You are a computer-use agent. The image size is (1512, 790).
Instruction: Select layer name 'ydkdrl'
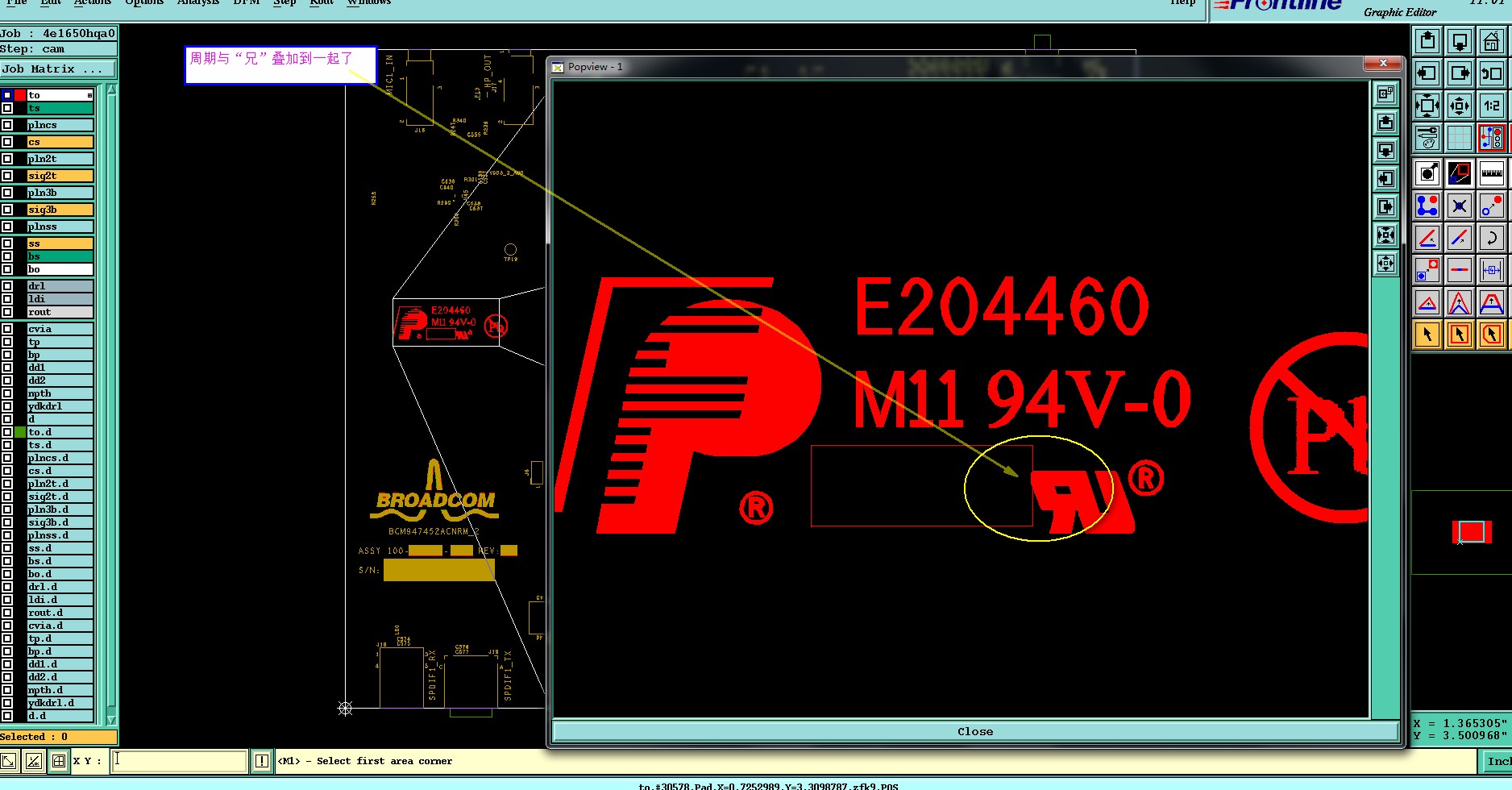pos(60,406)
